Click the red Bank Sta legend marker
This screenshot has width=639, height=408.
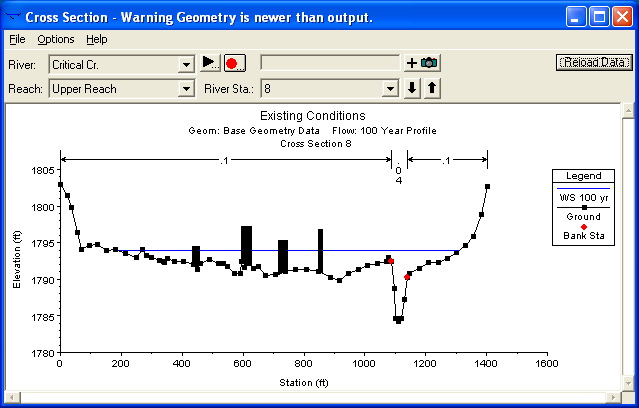(584, 227)
